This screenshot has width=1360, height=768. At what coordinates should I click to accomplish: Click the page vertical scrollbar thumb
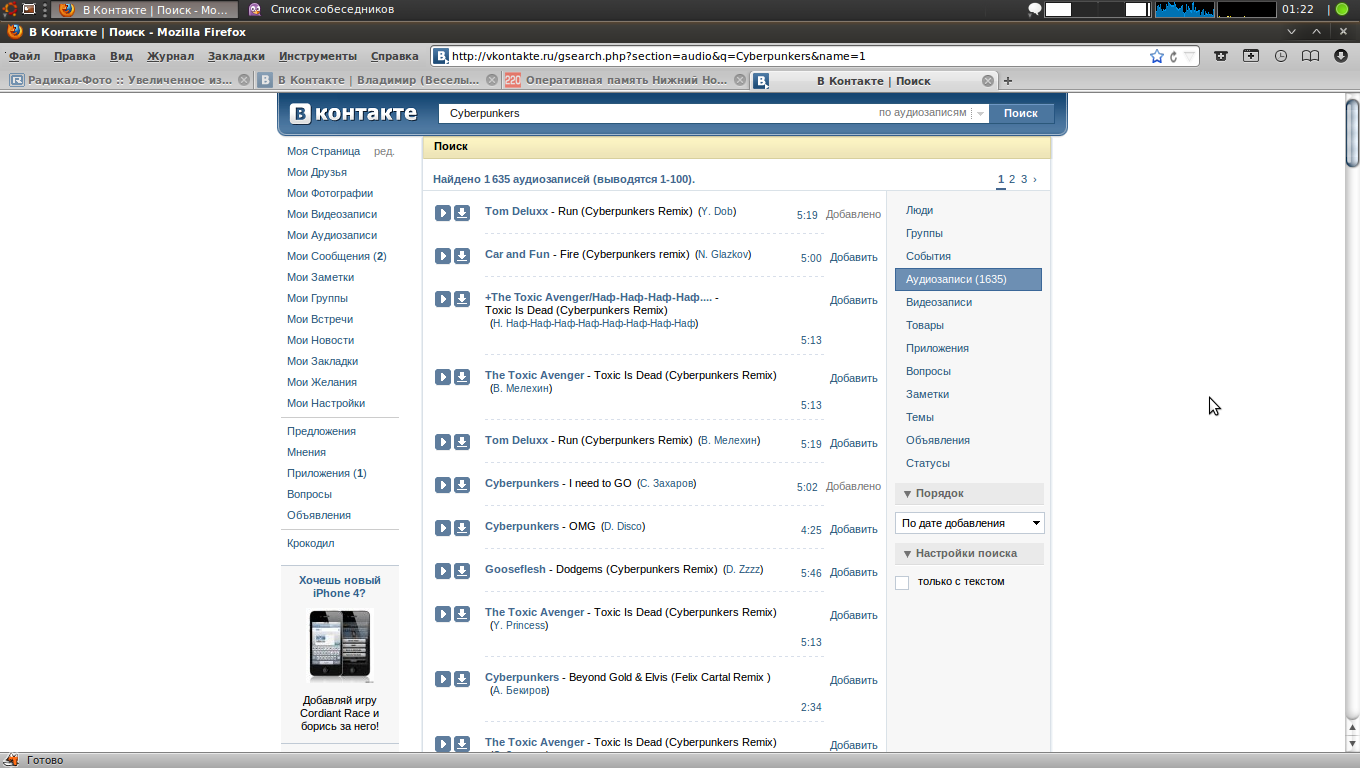[1352, 132]
